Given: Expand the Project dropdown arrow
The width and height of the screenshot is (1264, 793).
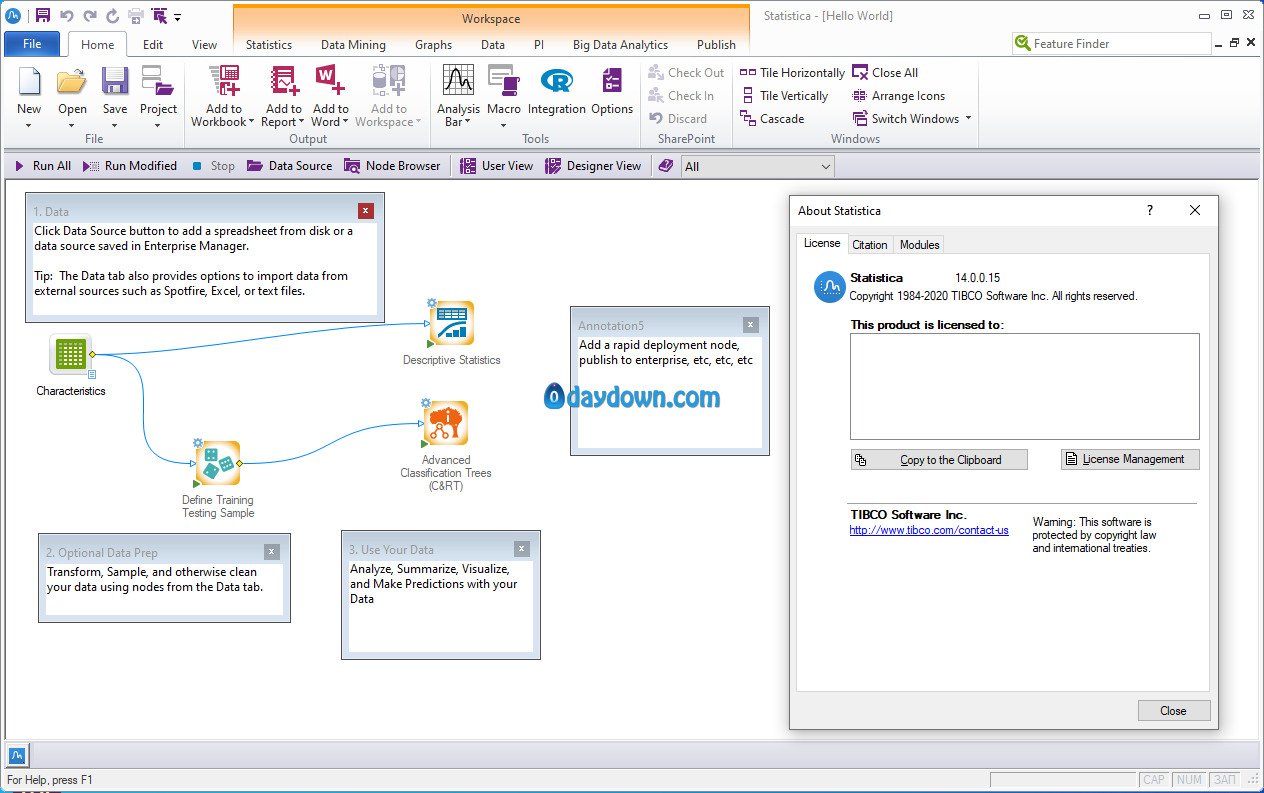Looking at the screenshot, I should [x=158, y=125].
